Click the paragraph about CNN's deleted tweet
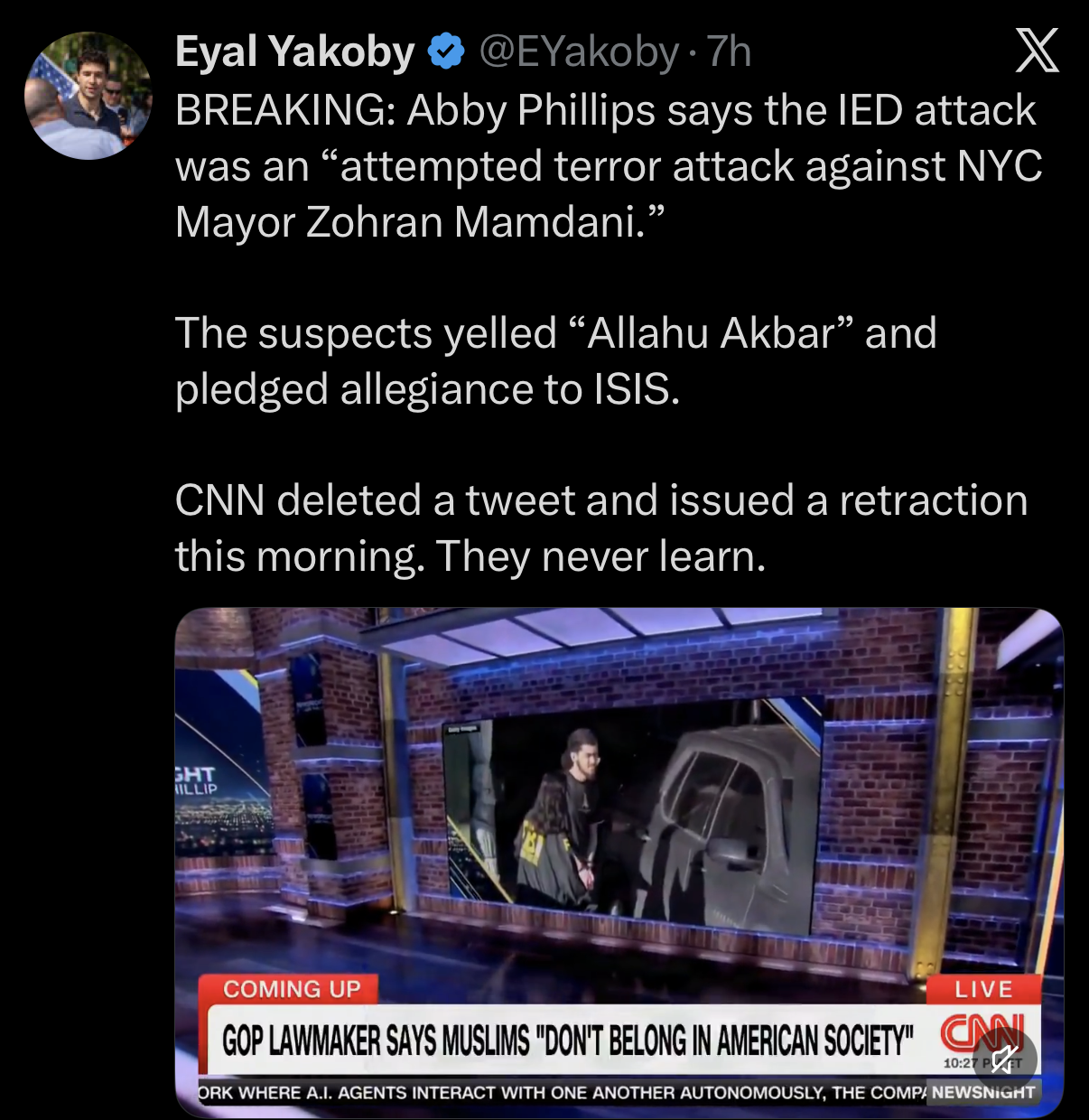The image size is (1089, 1120). pos(601,528)
